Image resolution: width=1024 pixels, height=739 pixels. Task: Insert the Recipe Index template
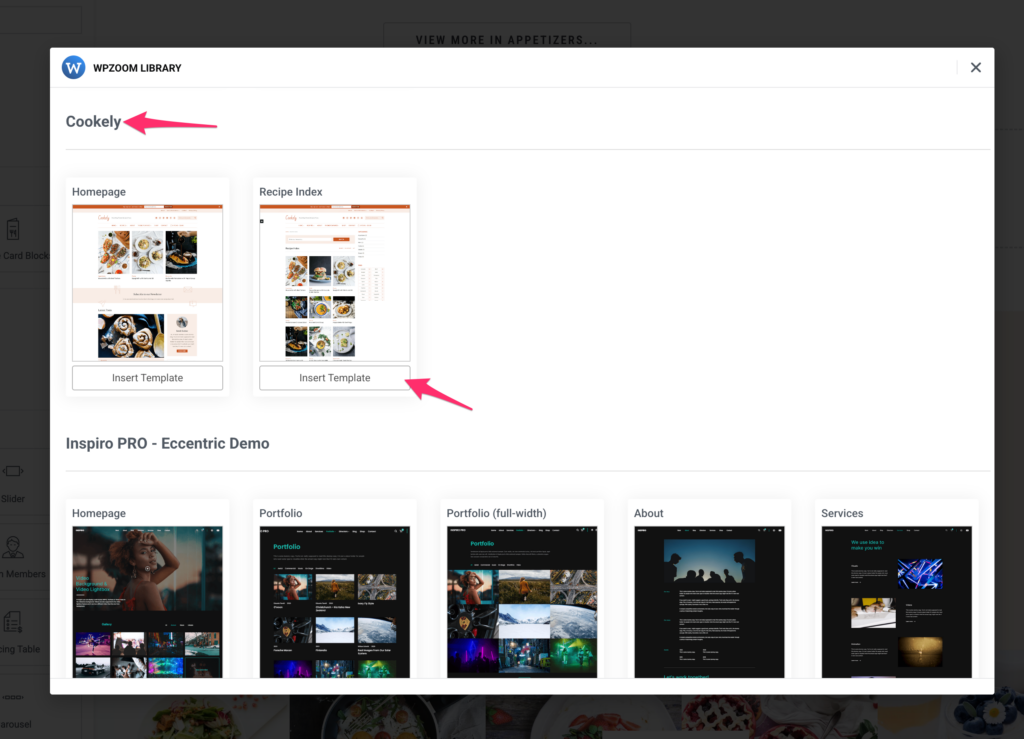pos(335,378)
